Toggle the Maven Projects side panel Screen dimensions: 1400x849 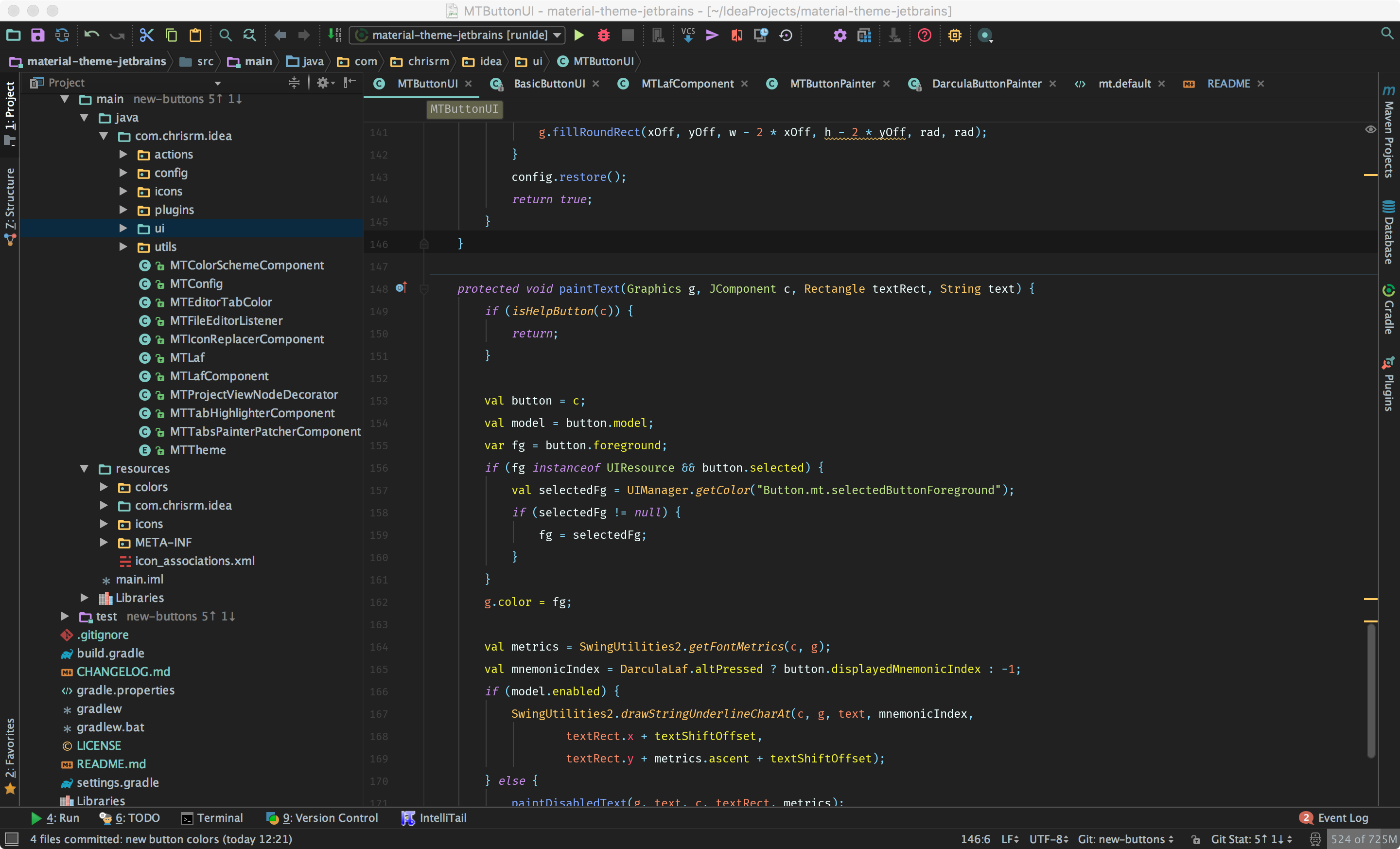tap(1388, 132)
